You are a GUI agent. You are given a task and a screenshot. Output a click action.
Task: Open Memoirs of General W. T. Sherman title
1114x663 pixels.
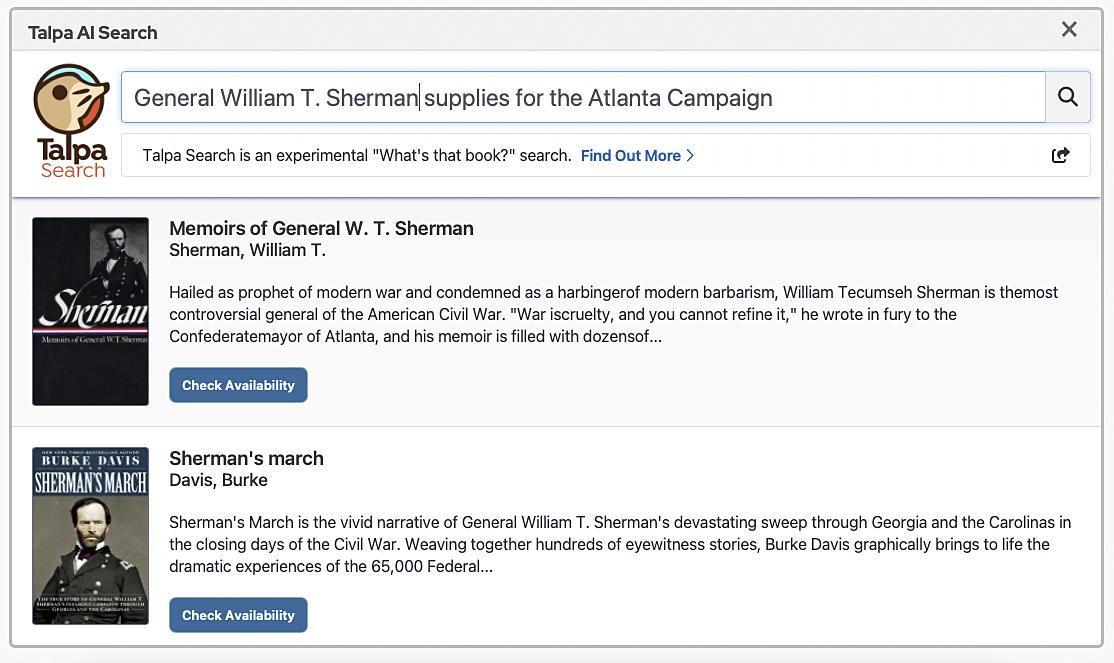[x=321, y=228]
